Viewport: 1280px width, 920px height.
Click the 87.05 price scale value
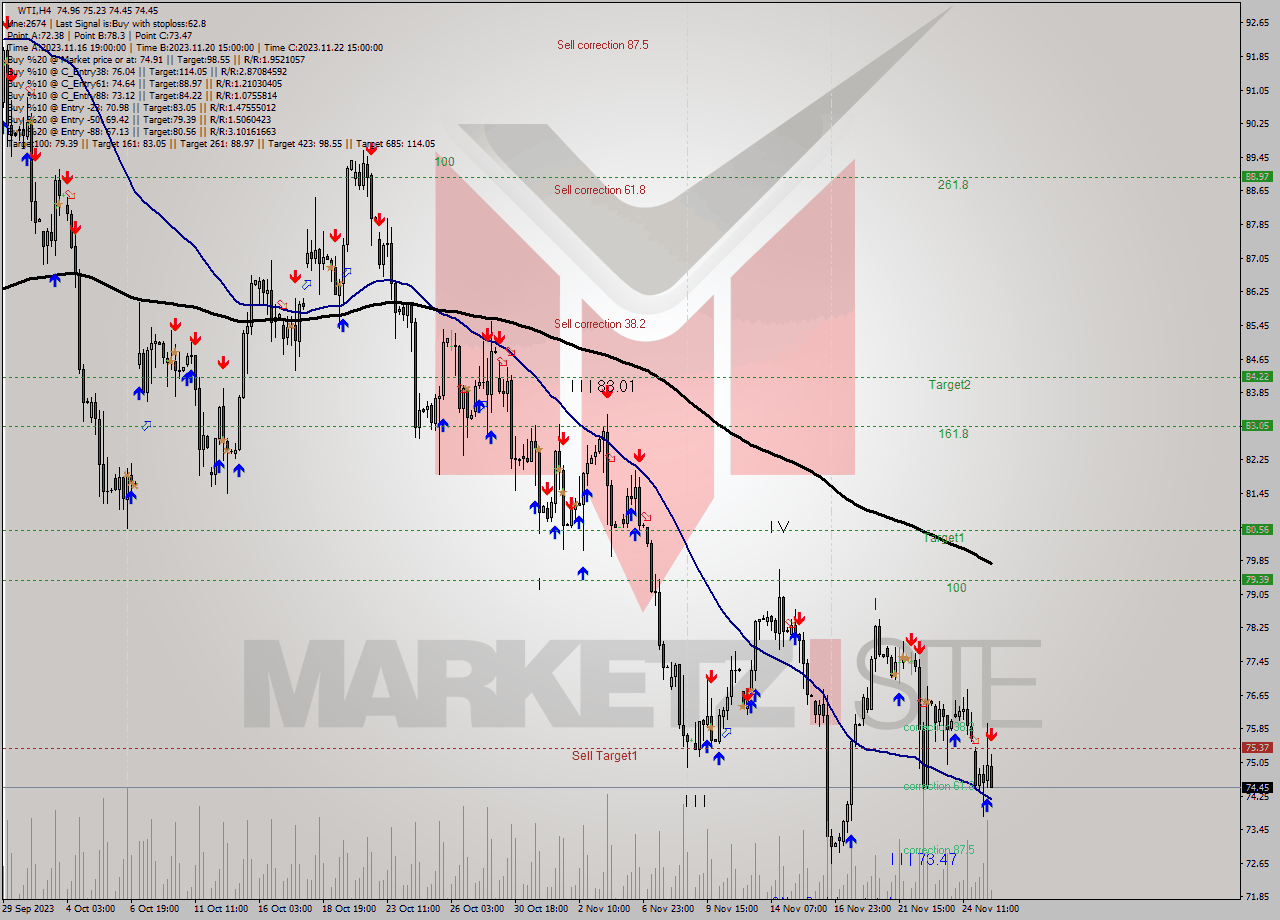coord(1256,258)
